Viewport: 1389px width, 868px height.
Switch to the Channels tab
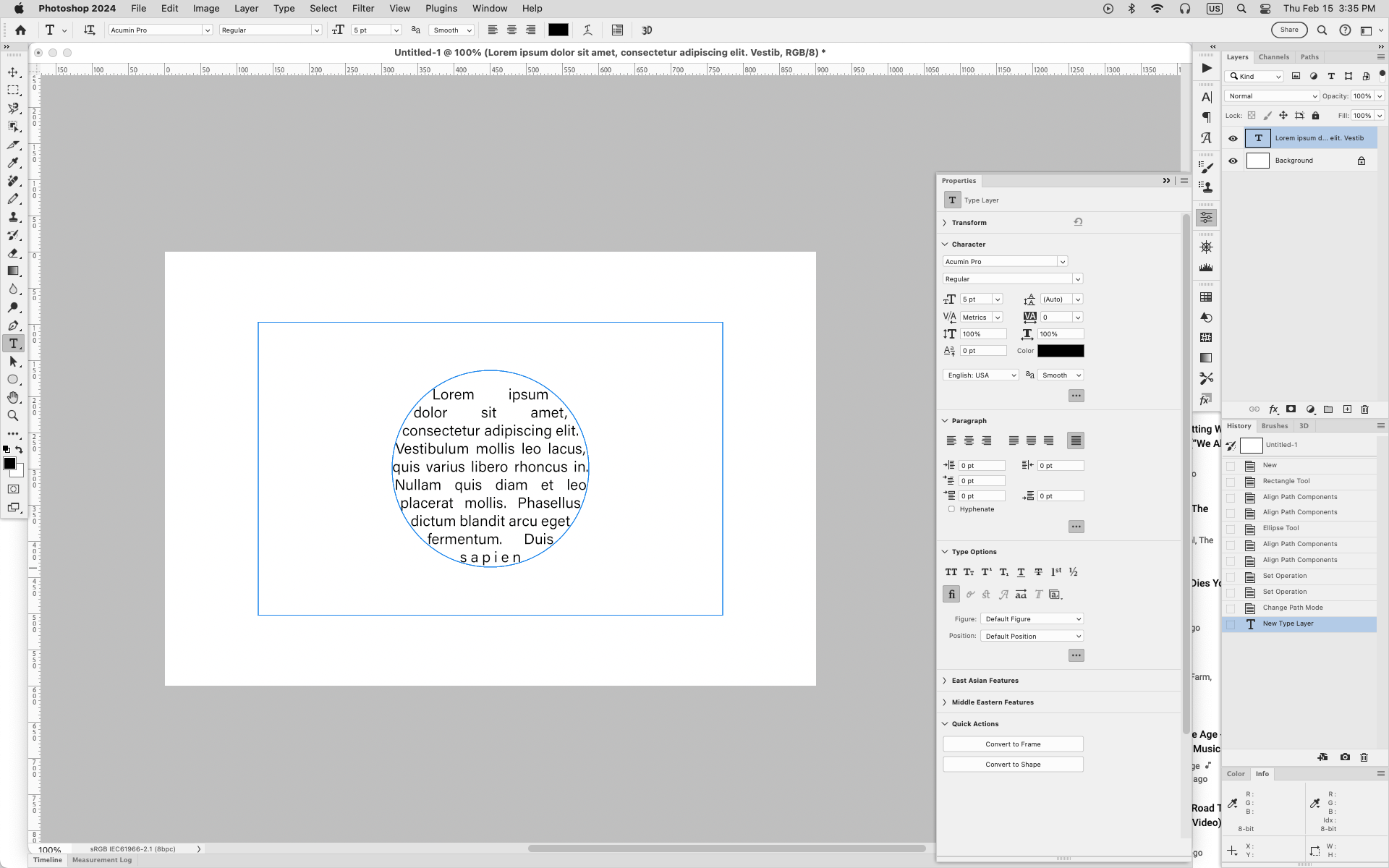coord(1273,56)
